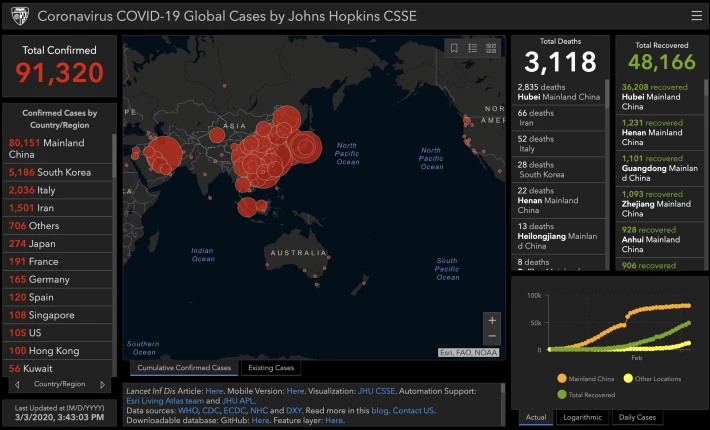Open the Feature layer 'Here' link
710x430 pixels.
tap(334, 420)
